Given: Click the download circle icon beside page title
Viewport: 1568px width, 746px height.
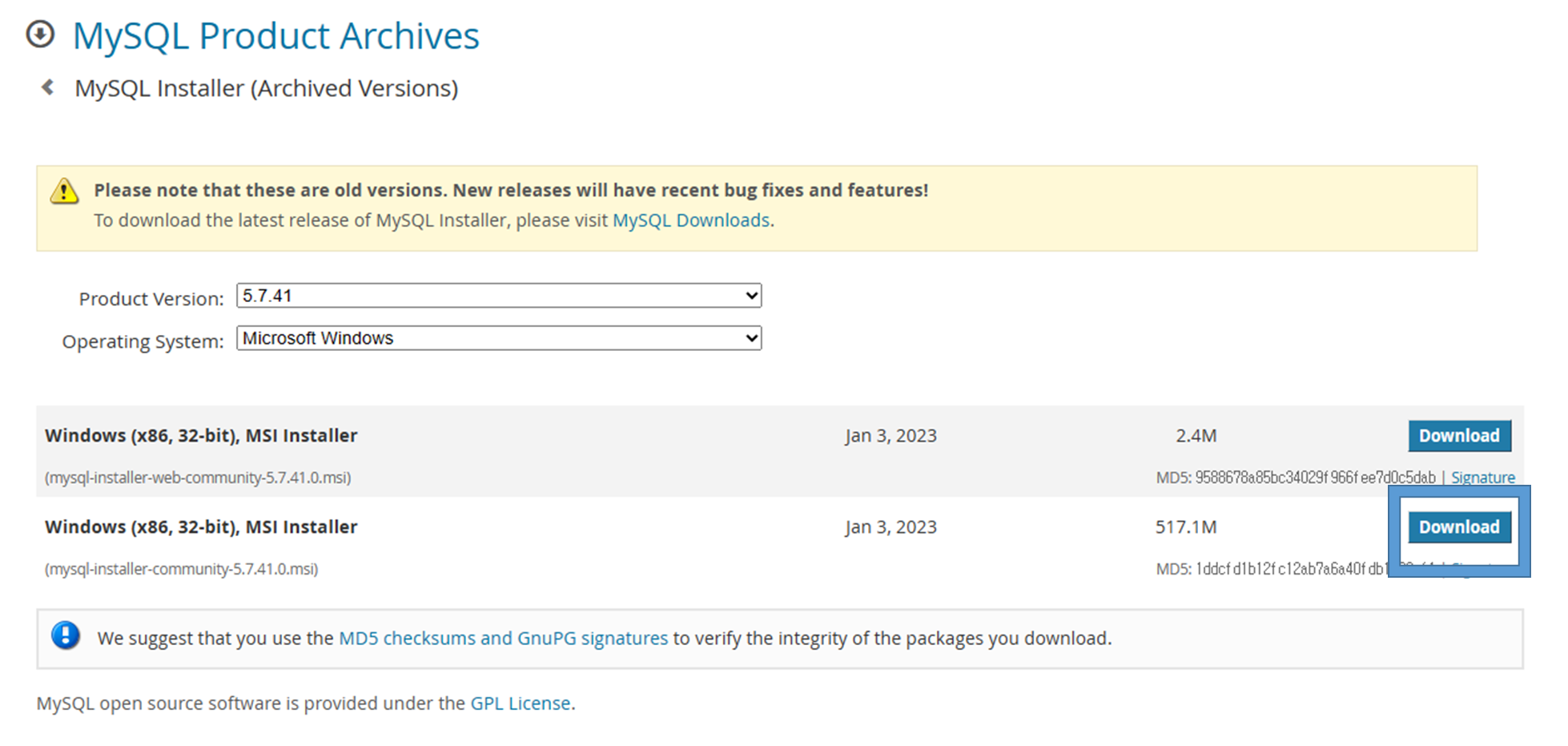Looking at the screenshot, I should click(40, 34).
